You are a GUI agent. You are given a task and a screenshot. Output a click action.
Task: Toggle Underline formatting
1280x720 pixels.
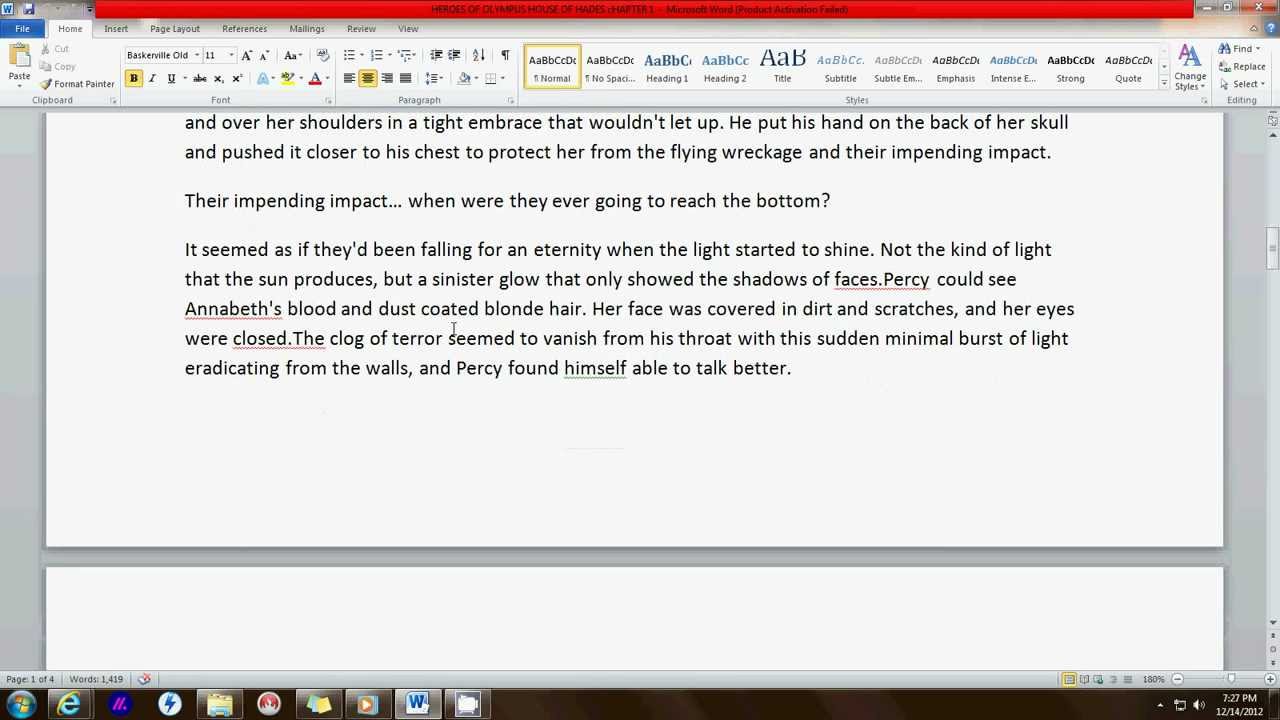tap(171, 78)
